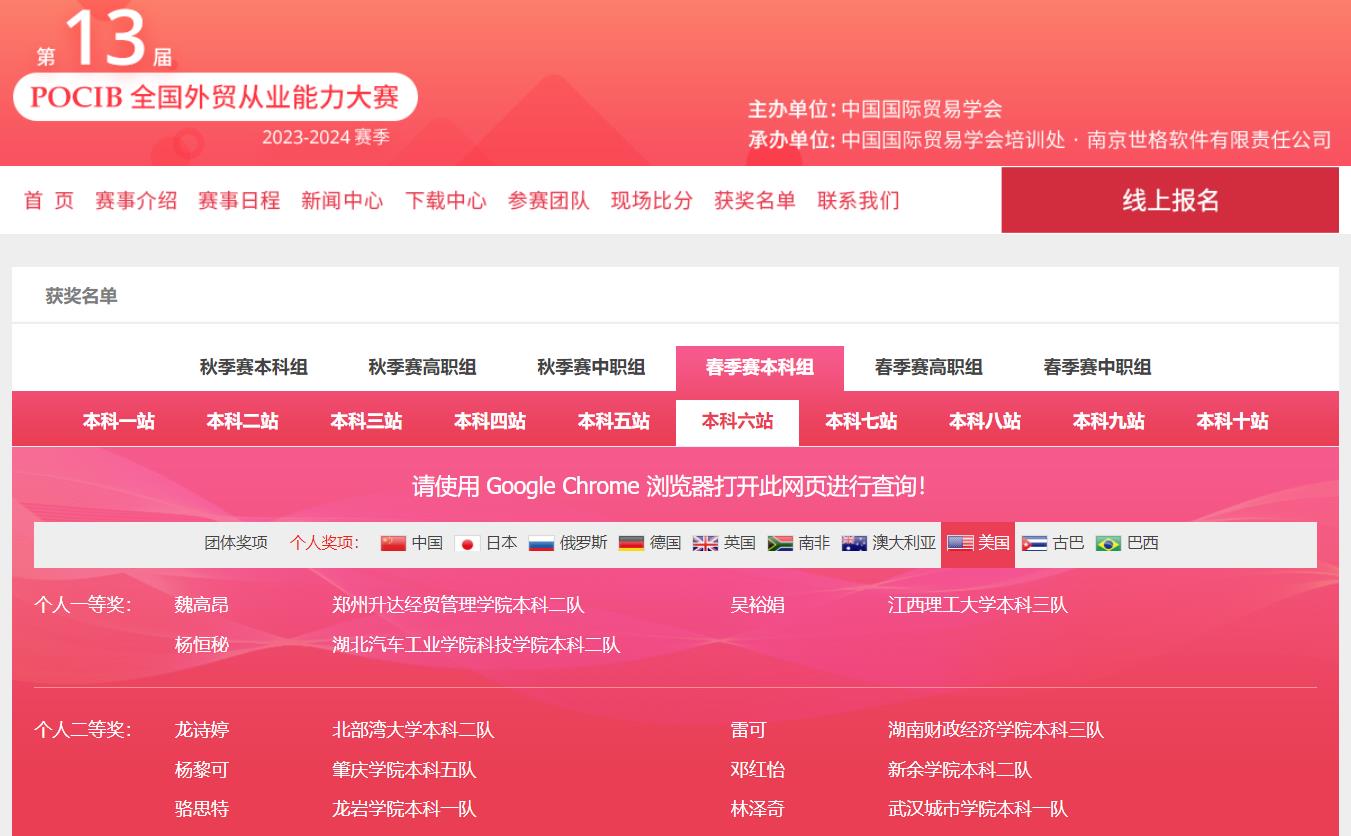Click the China flag icon

pyautogui.click(x=393, y=543)
